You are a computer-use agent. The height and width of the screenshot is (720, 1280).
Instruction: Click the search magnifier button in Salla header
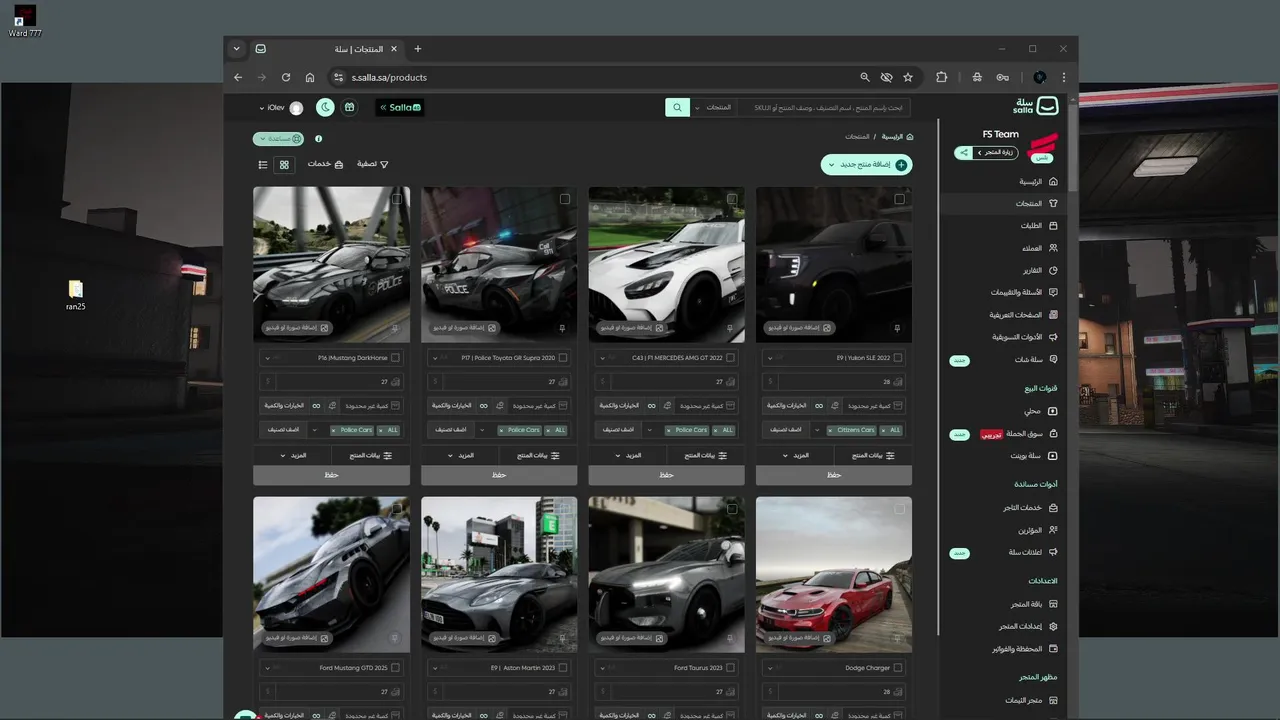(677, 107)
